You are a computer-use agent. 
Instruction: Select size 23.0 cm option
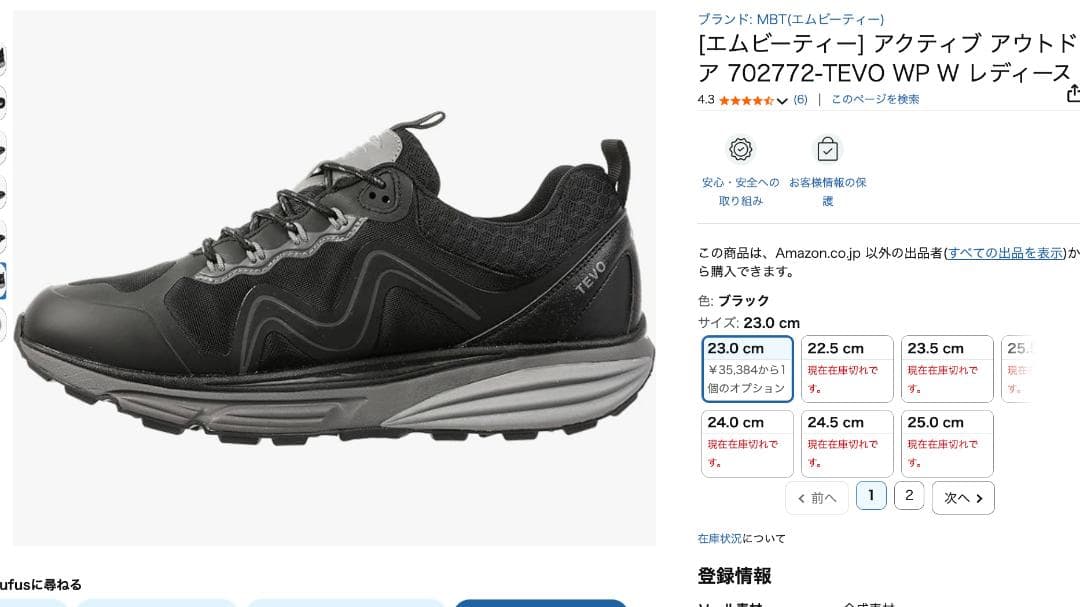tap(747, 369)
